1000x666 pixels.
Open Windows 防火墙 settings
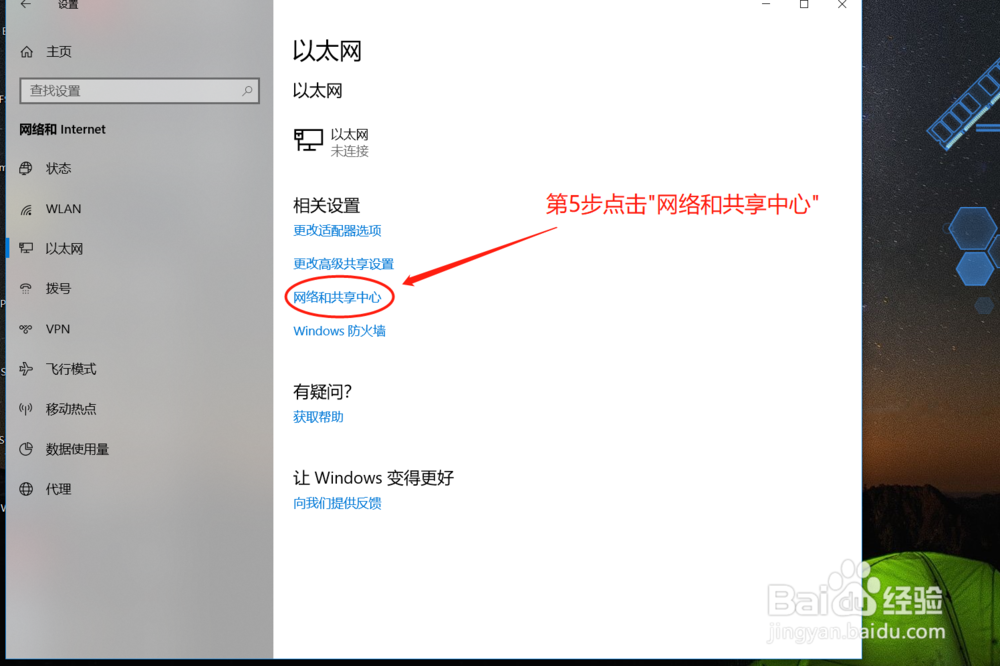(x=339, y=331)
